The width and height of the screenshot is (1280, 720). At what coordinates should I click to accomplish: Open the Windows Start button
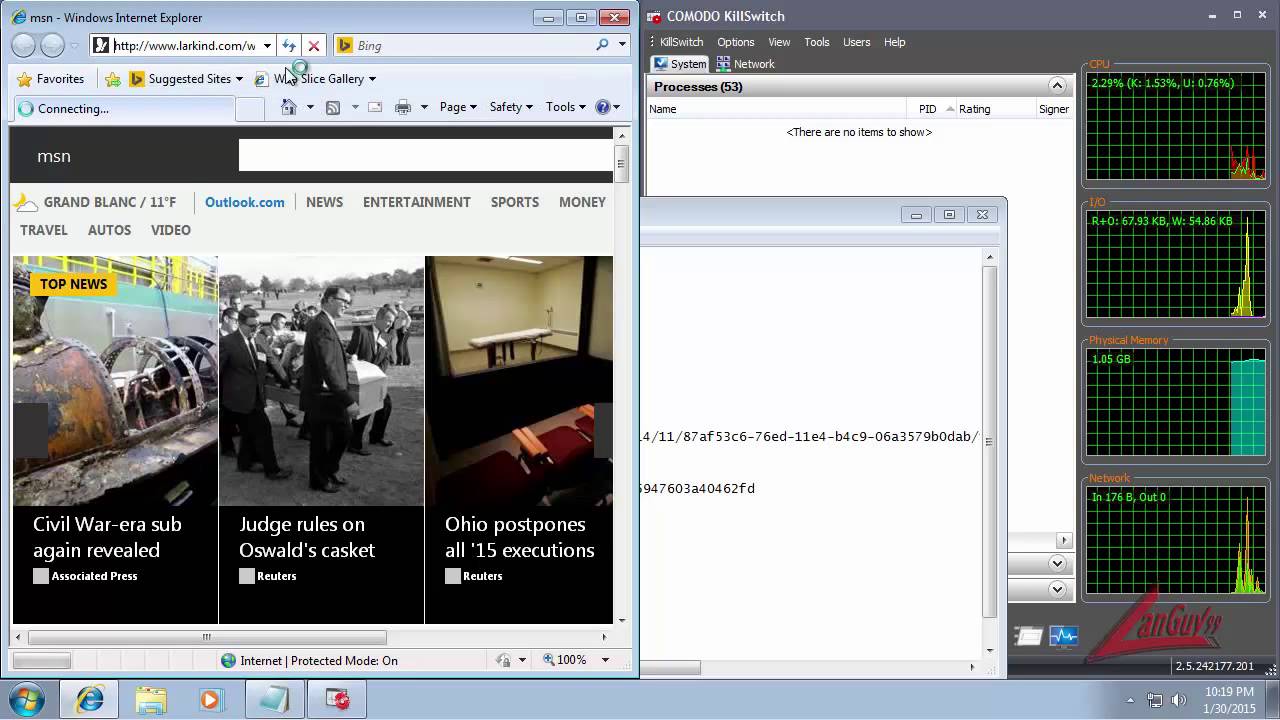27,699
